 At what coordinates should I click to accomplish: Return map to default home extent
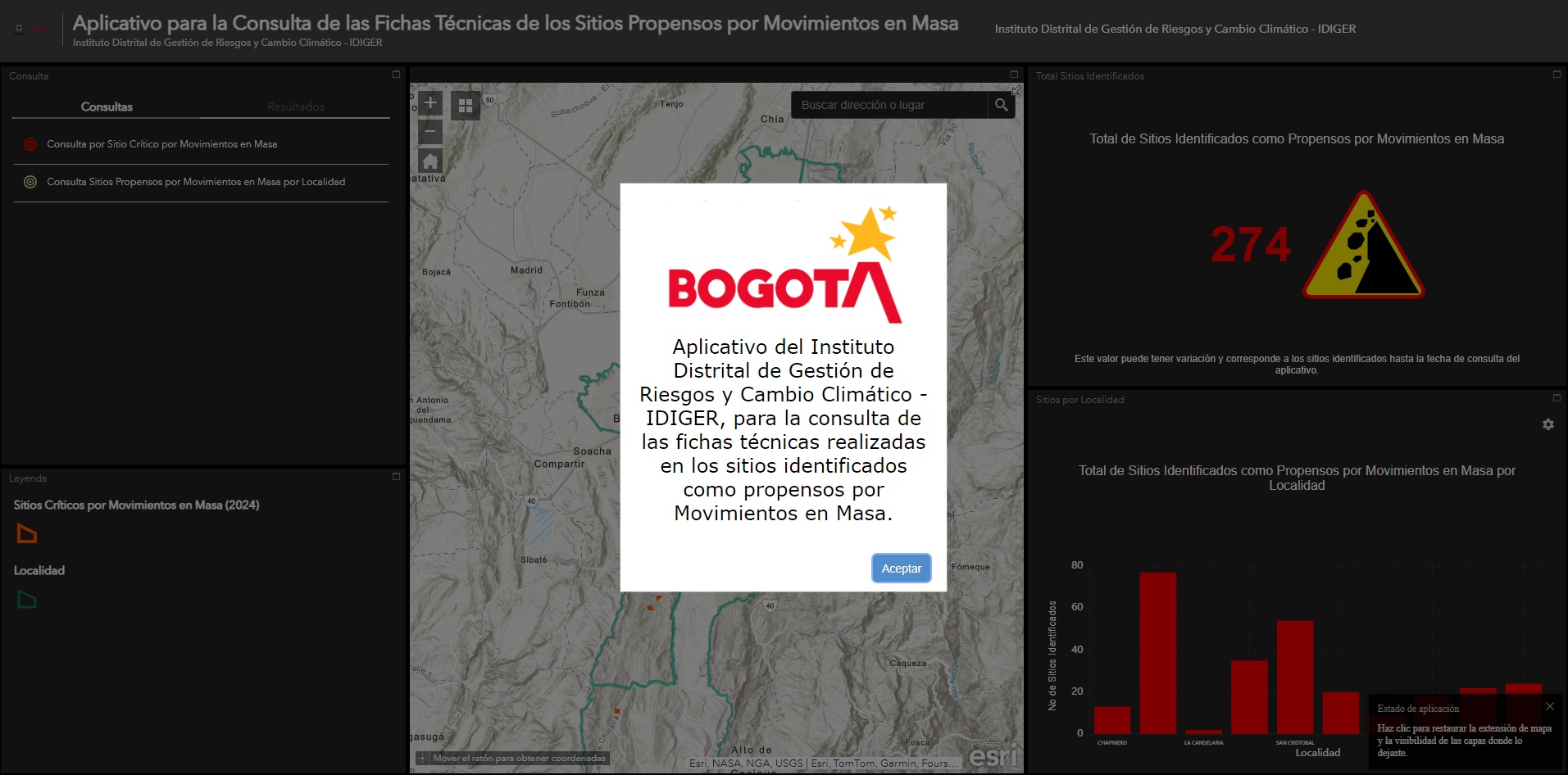point(430,161)
